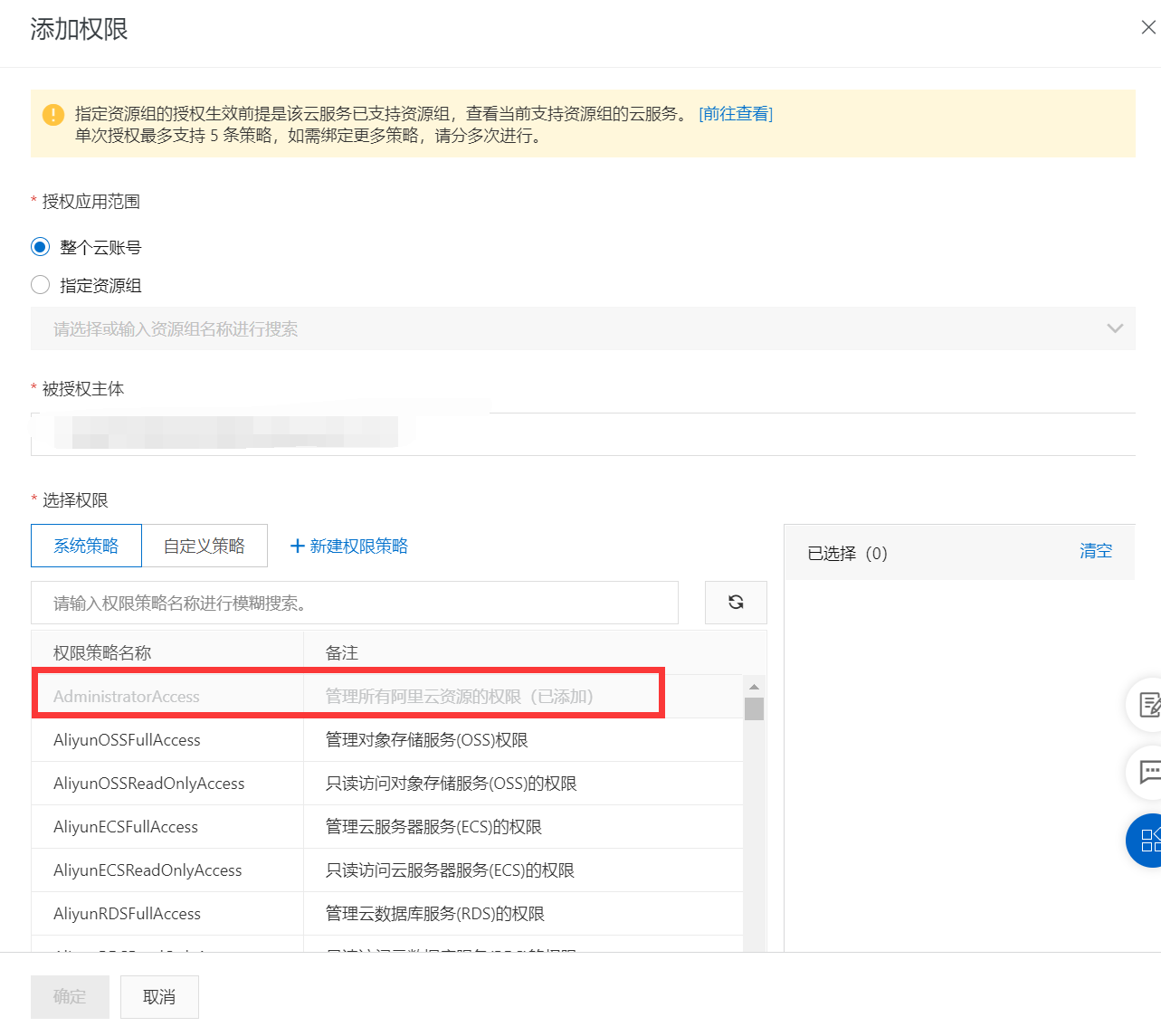Image resolution: width=1161 pixels, height=1036 pixels.
Task: Select AliyunECSFullAccess policy row
Action: pos(387,826)
